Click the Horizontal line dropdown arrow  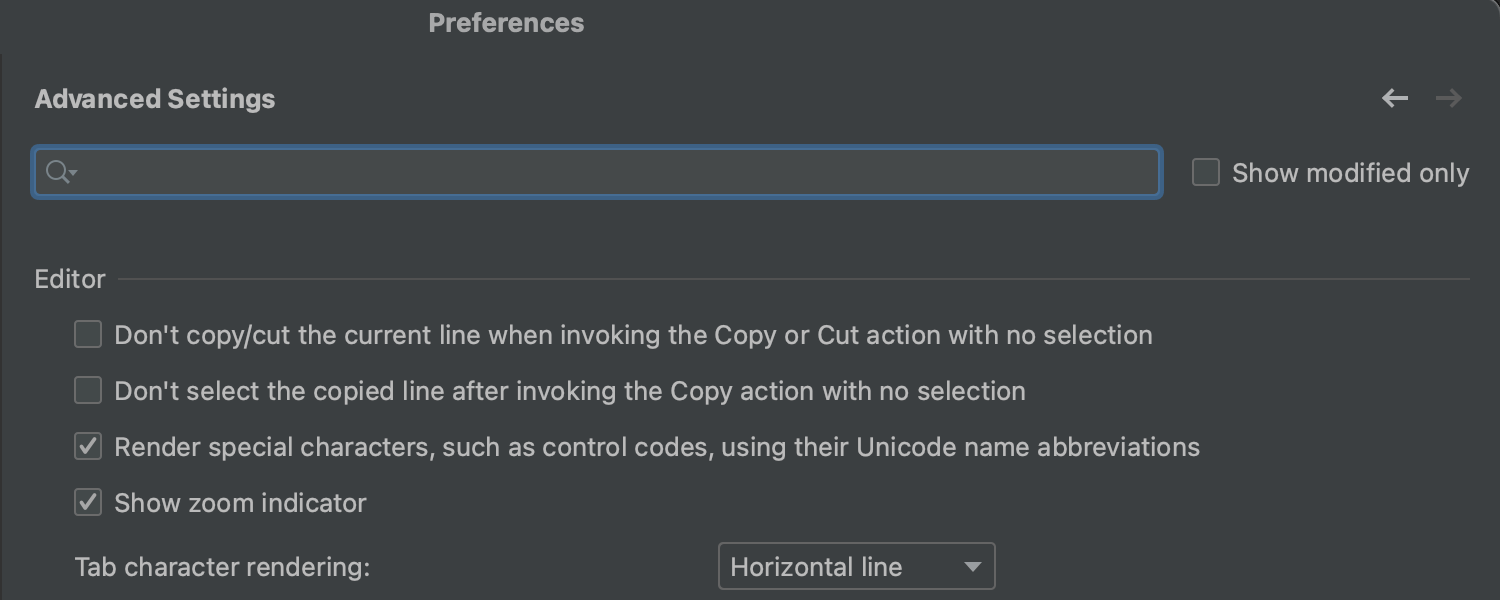pyautogui.click(x=972, y=567)
